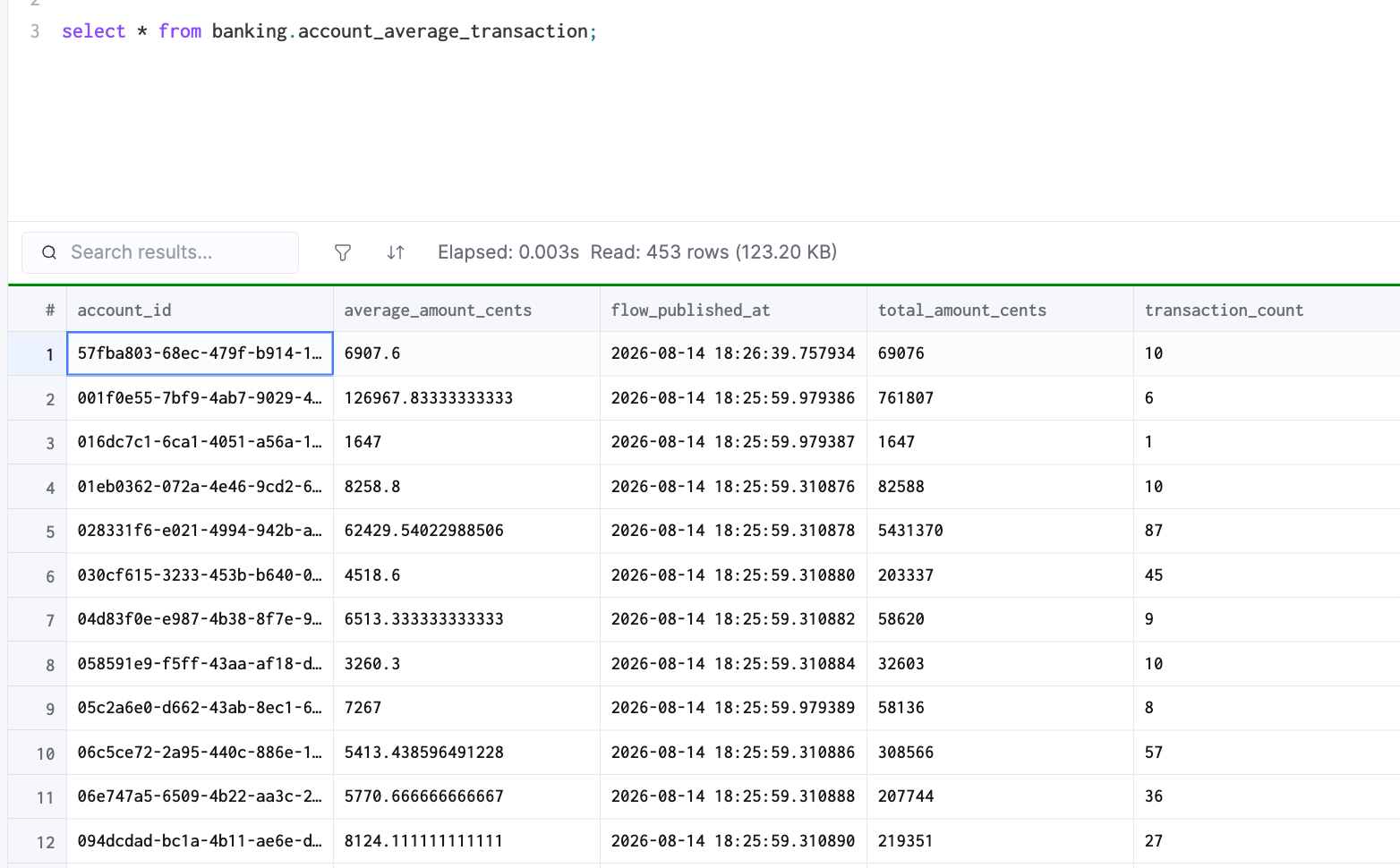Click average value 4518.6
The height and width of the screenshot is (868, 1400).
(x=372, y=575)
